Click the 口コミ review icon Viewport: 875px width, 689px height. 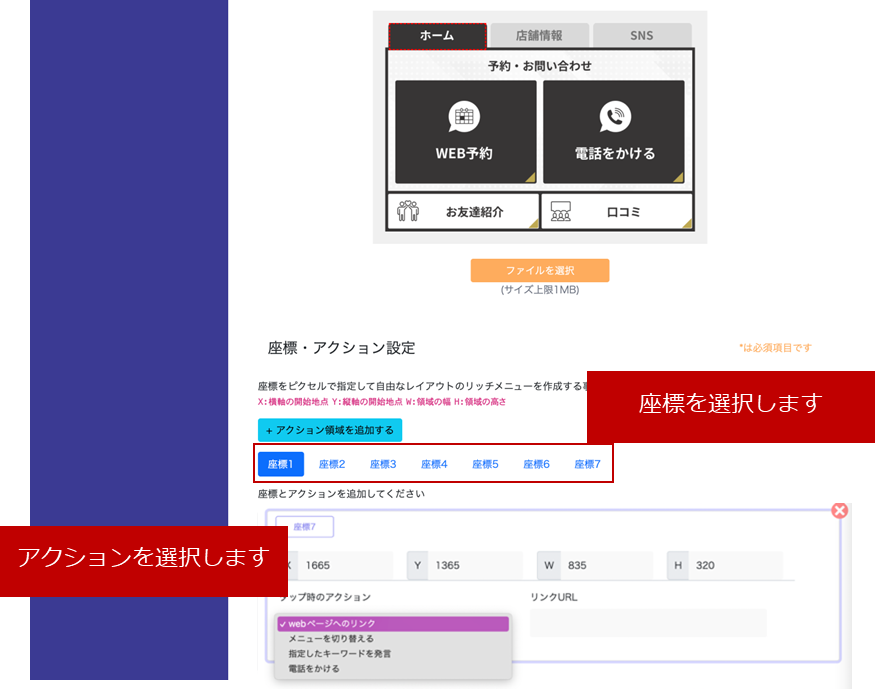[x=561, y=212]
